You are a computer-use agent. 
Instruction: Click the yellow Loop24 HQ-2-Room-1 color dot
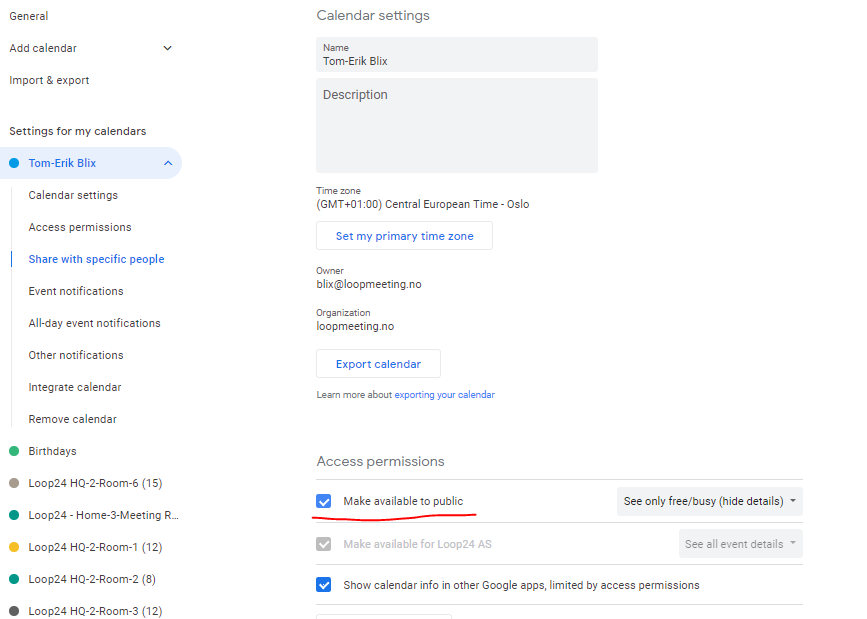coord(14,547)
